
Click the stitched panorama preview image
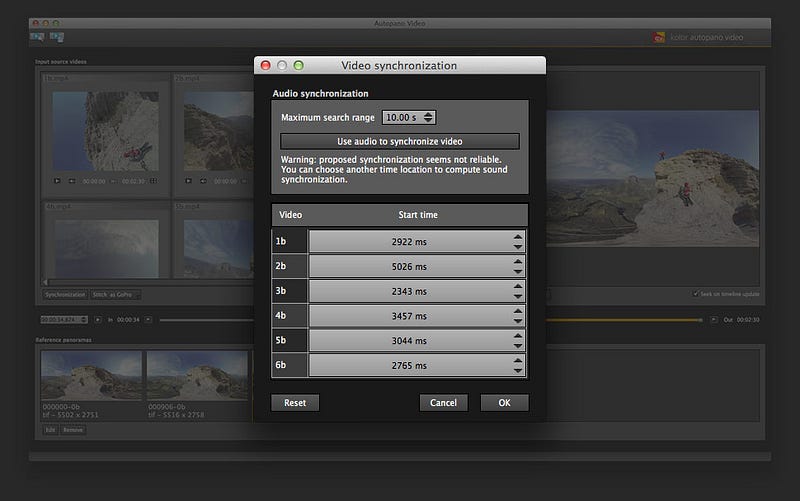(653, 179)
